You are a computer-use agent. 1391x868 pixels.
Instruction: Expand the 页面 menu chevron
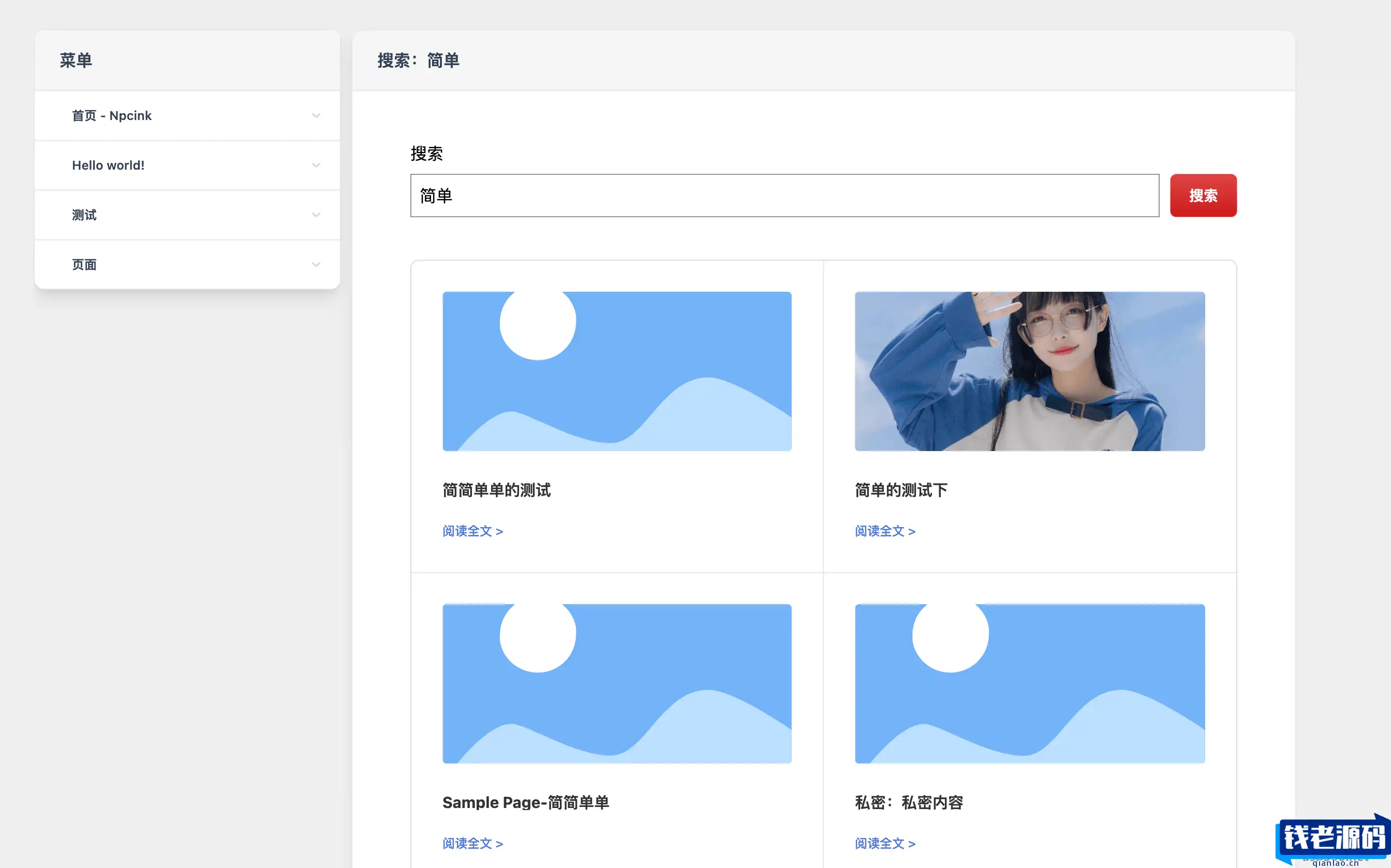pos(316,265)
